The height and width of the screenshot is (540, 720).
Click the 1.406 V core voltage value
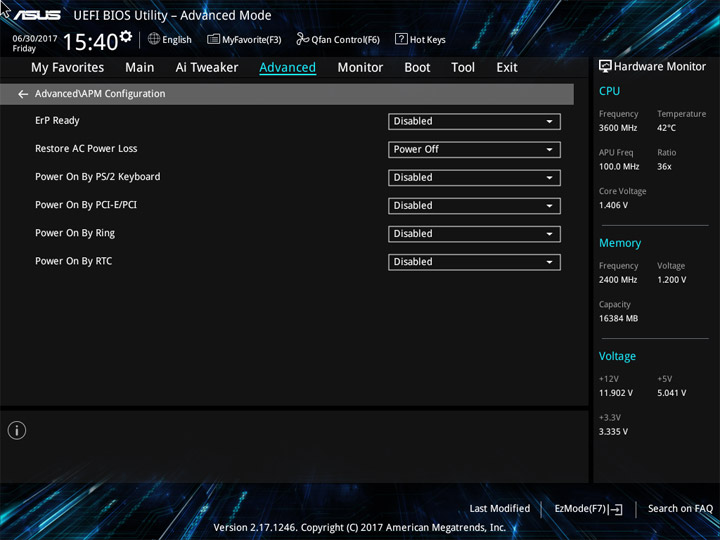[x=613, y=205]
